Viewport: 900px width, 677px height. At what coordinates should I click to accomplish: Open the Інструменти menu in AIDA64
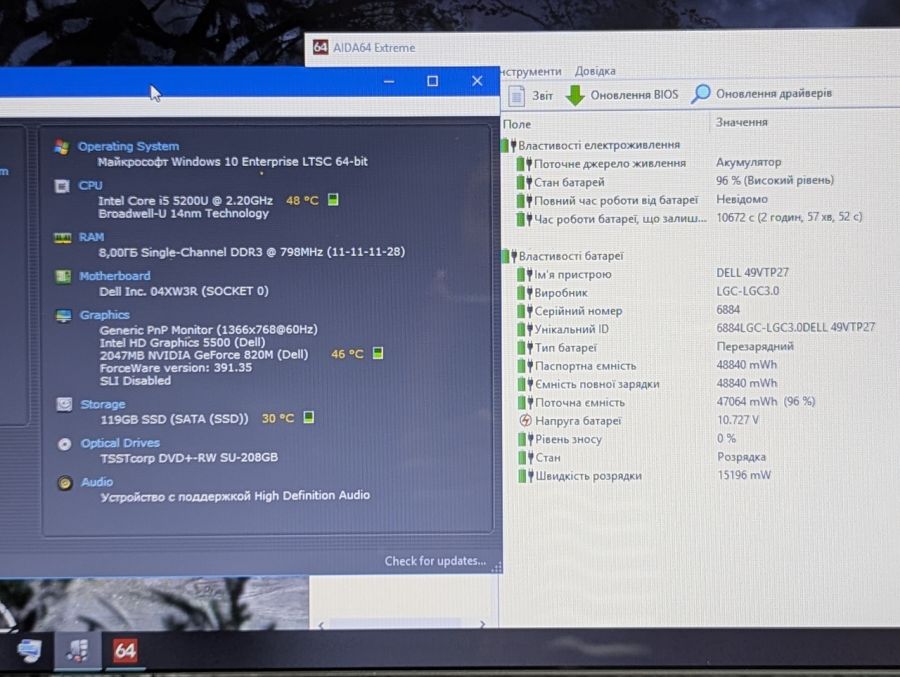[530, 72]
